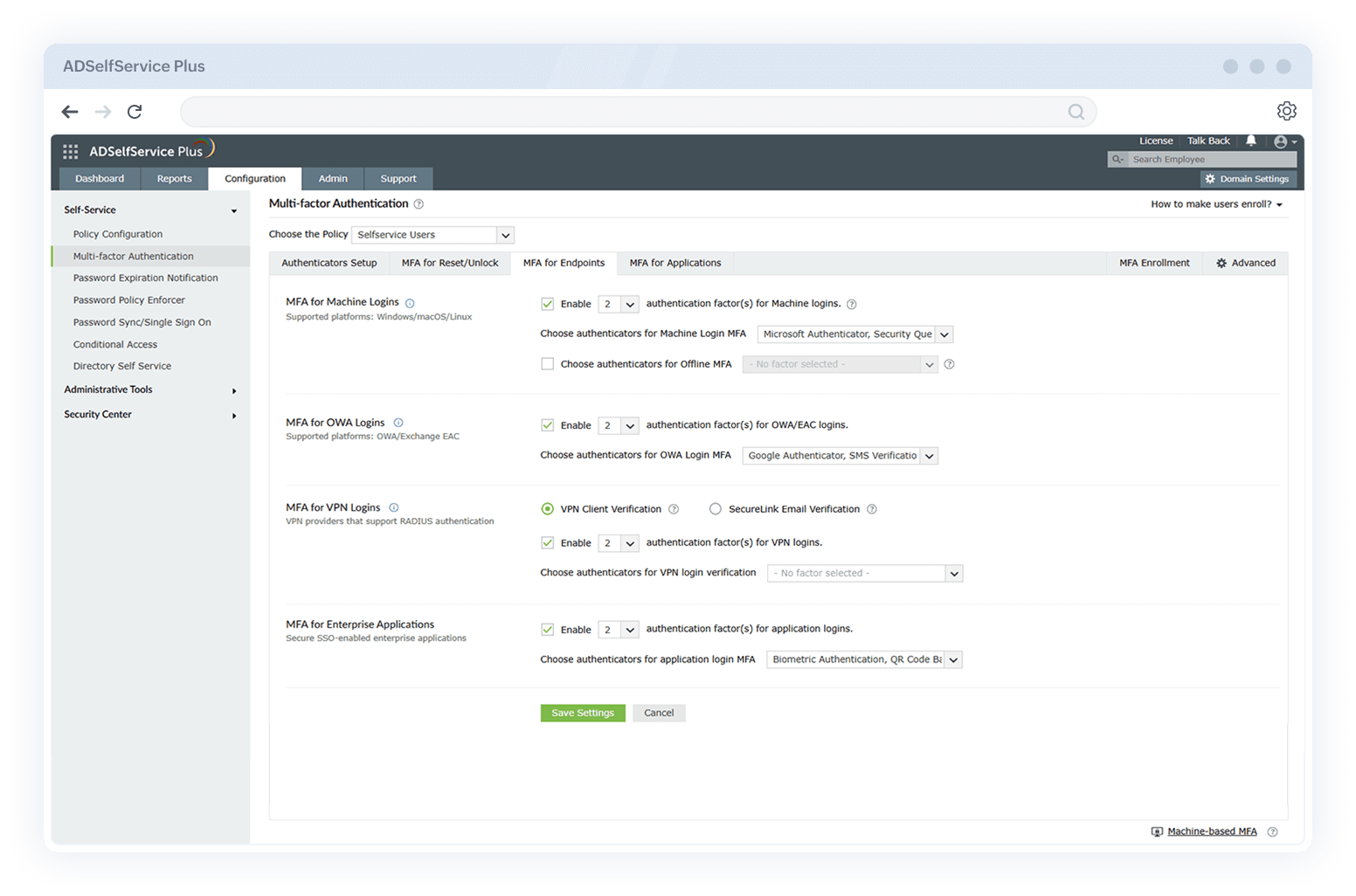Open the user account icon menu

1281,141
